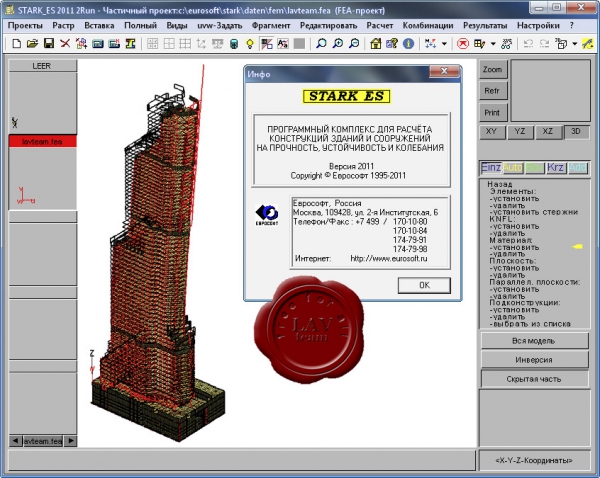Click '-выбрать из списка' command
The width and height of the screenshot is (600, 478).
530,324
